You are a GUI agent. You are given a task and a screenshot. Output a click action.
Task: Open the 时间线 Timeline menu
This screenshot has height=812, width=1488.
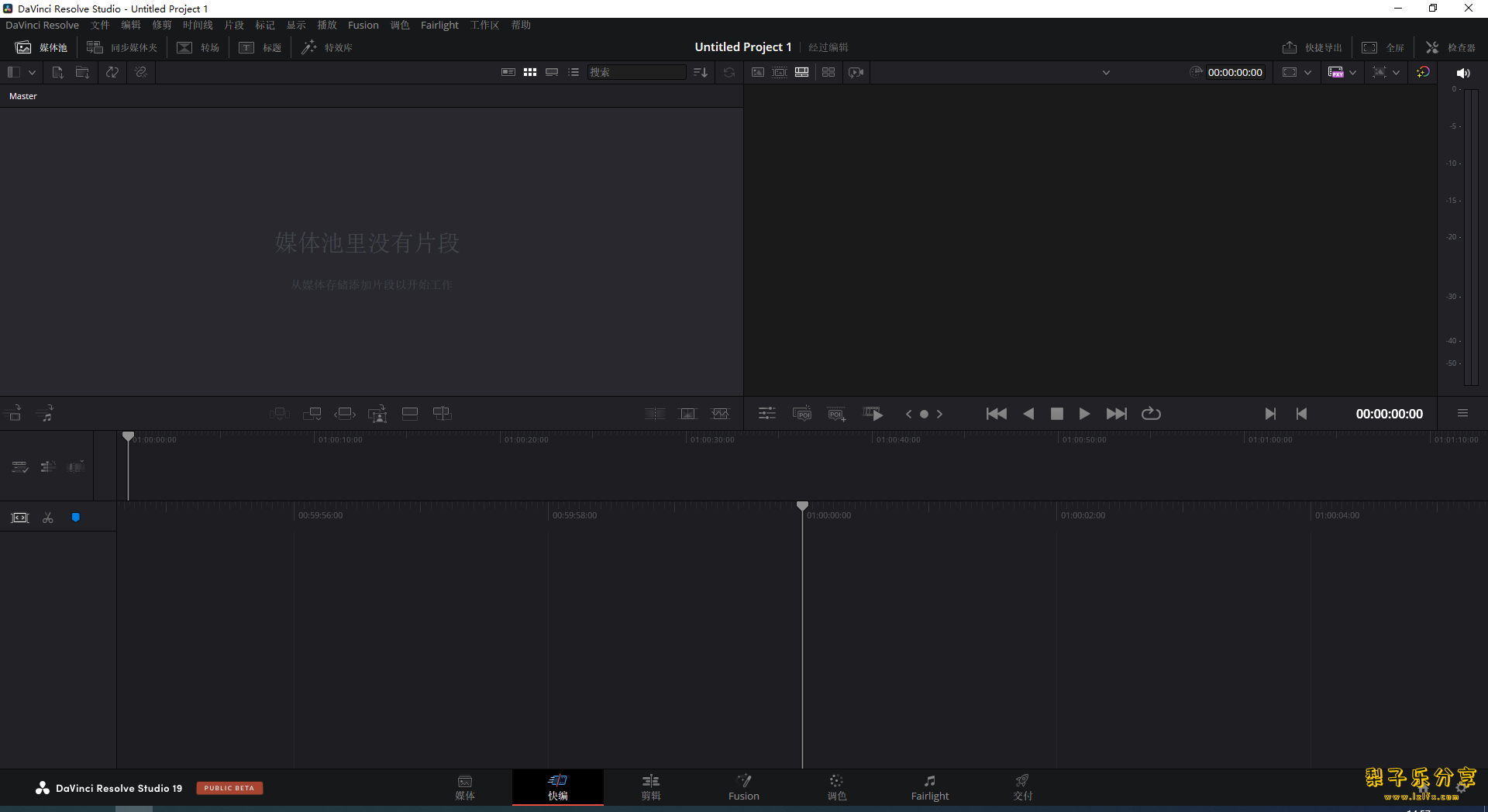198,25
